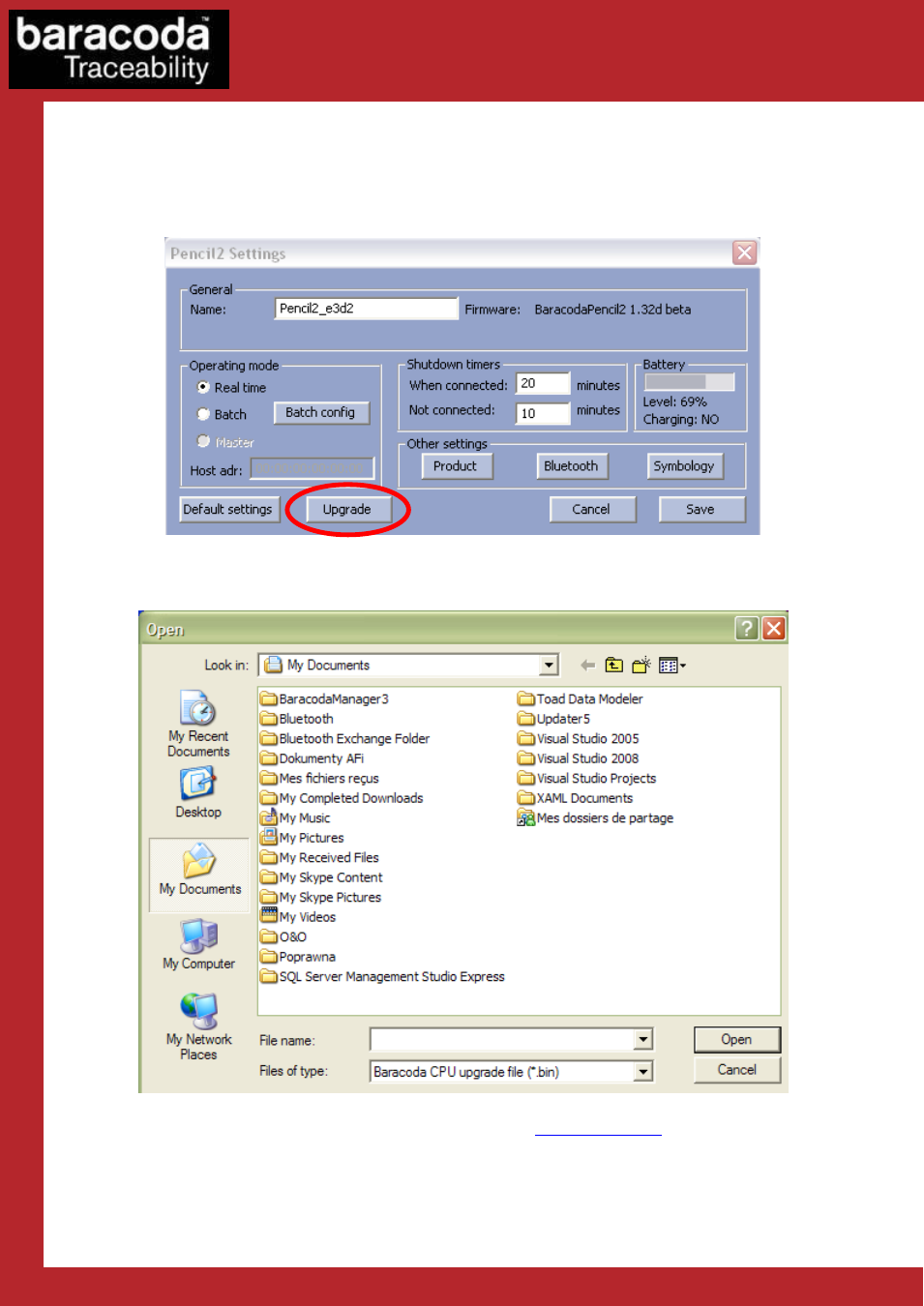Go to My Network Places
The height and width of the screenshot is (1306, 924).
[x=198, y=1026]
